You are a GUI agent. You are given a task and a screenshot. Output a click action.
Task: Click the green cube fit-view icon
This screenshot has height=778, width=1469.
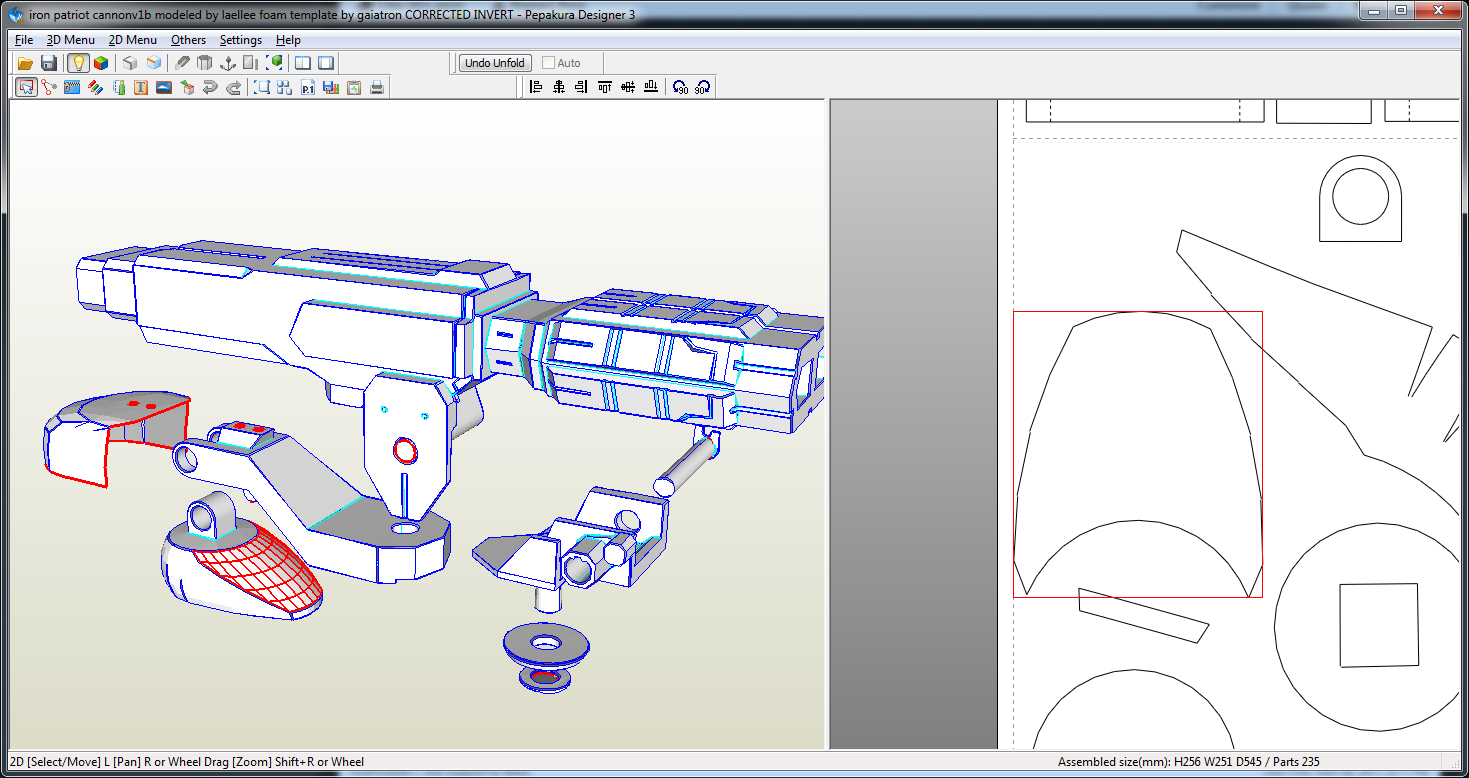pyautogui.click(x=274, y=63)
